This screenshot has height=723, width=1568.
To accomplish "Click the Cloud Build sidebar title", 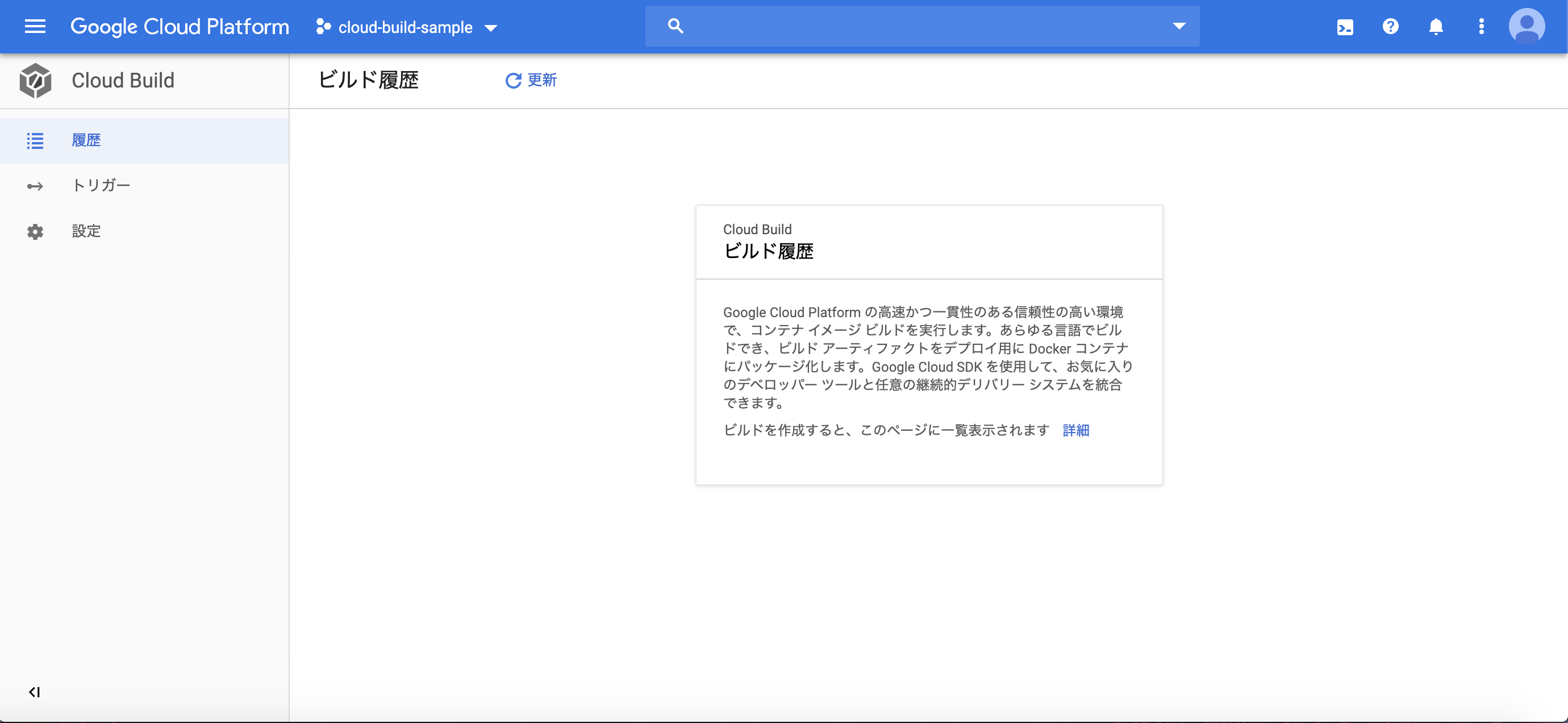I will click(x=123, y=80).
